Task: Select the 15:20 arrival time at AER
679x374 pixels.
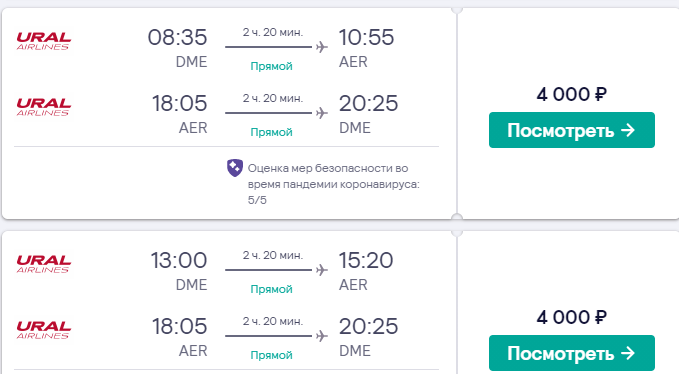Action: [x=366, y=261]
